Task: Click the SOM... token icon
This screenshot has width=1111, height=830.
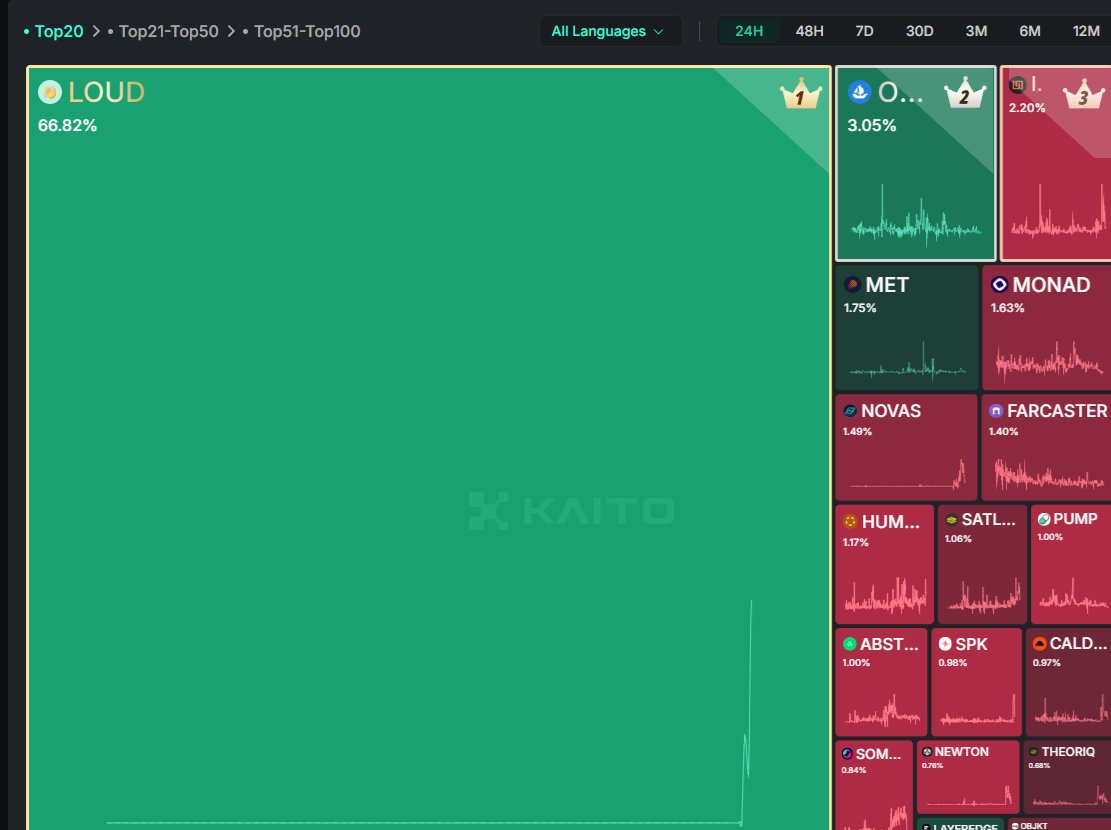Action: coord(847,754)
